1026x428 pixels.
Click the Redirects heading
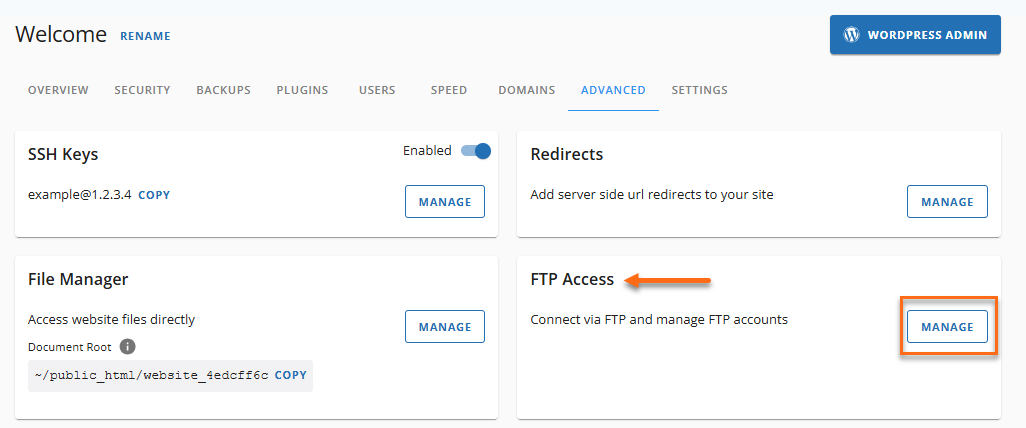[567, 154]
